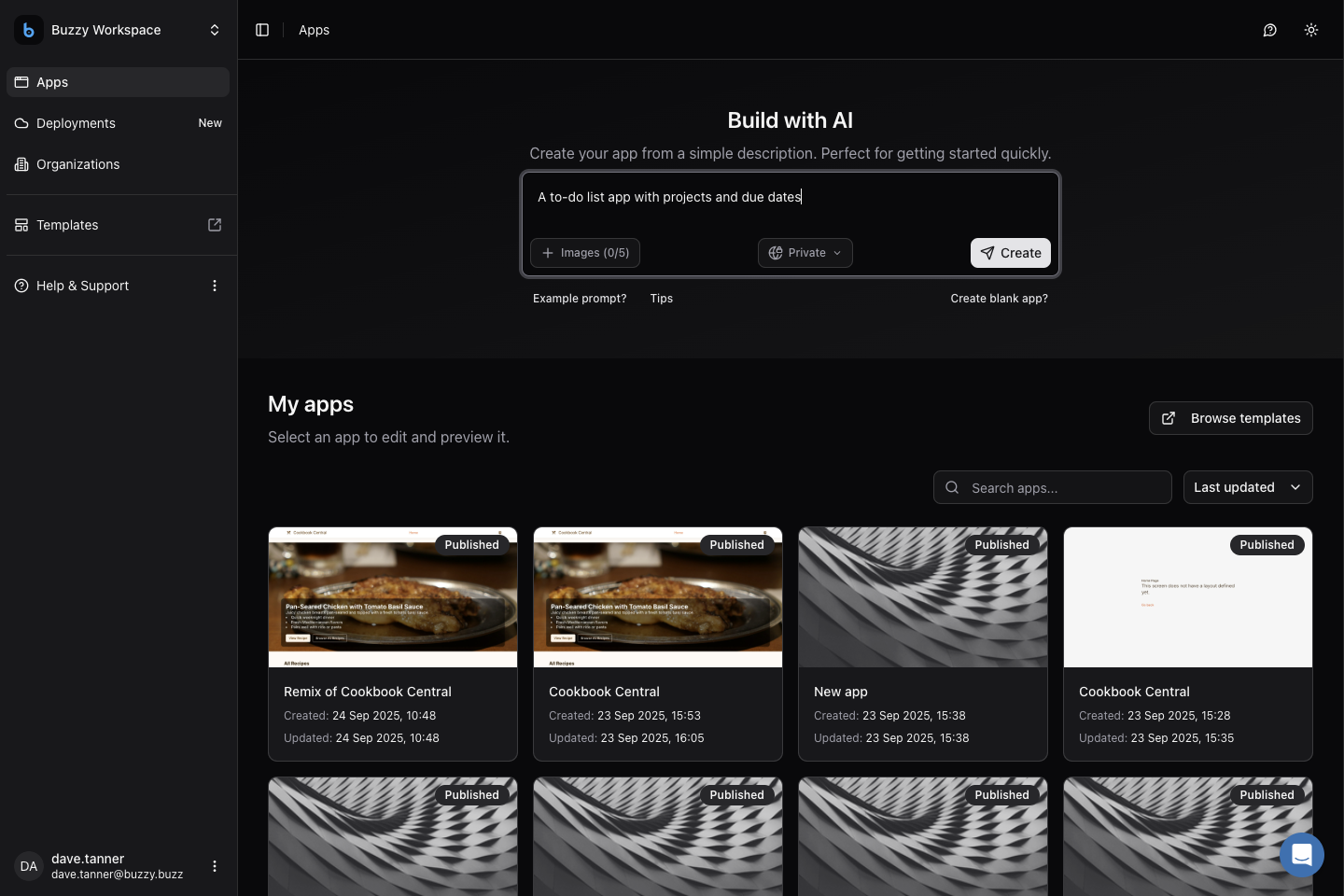Focus the Search apps field

coord(1064,487)
